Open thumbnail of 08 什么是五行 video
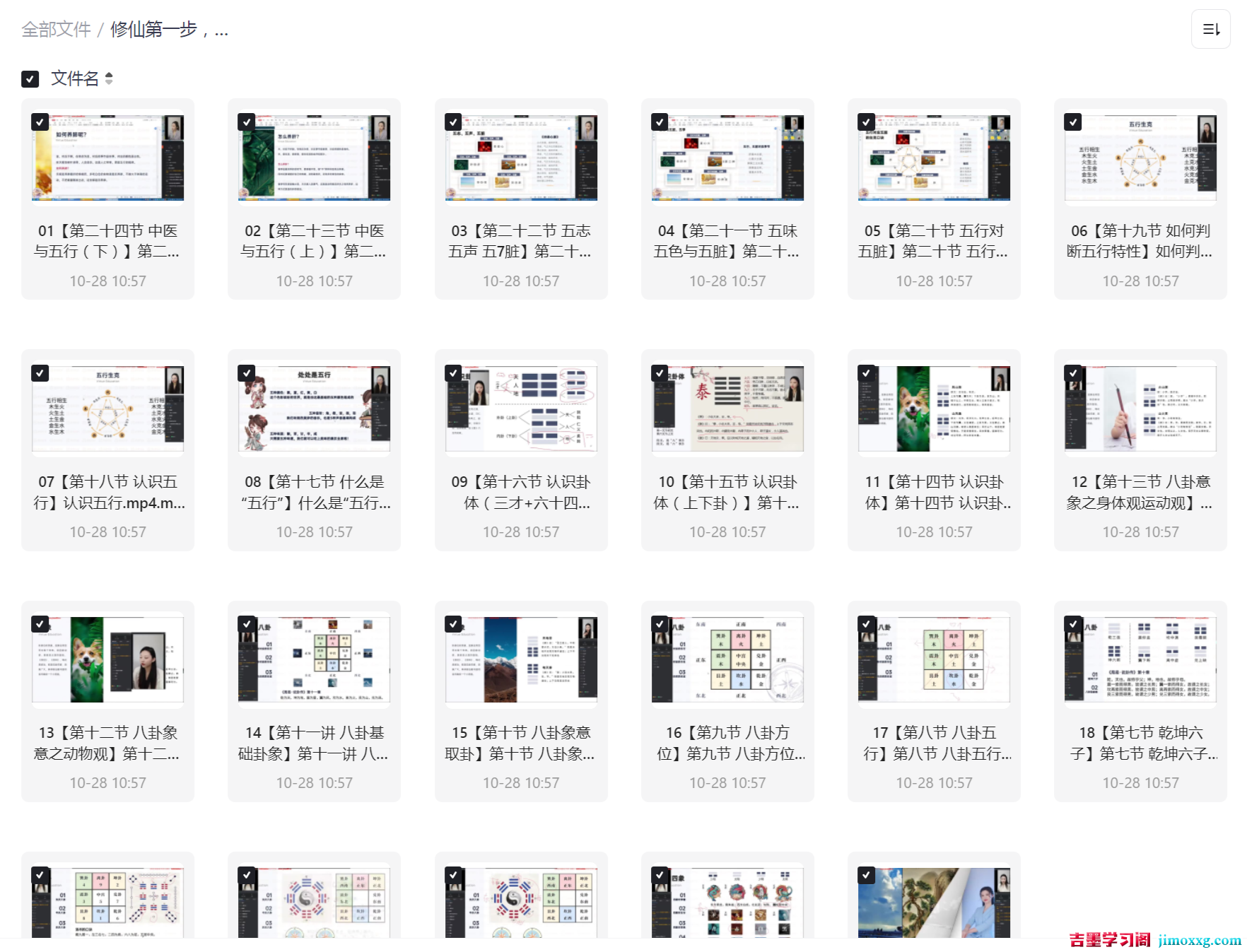 tap(314, 409)
